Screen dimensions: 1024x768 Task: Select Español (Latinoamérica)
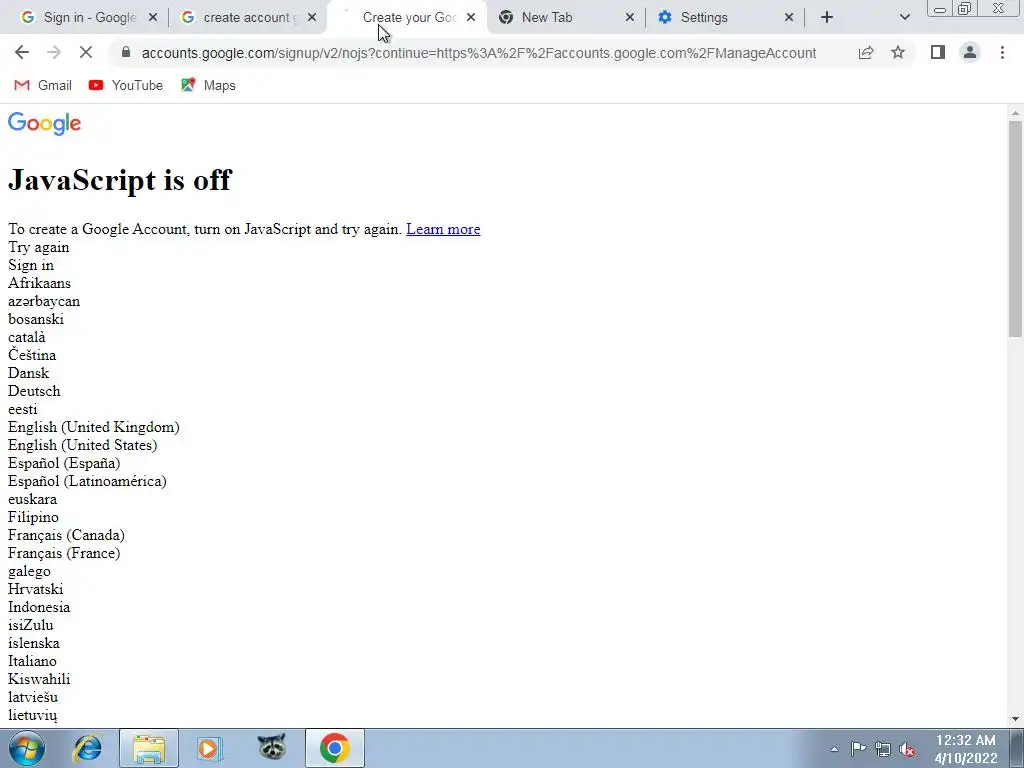pos(87,481)
